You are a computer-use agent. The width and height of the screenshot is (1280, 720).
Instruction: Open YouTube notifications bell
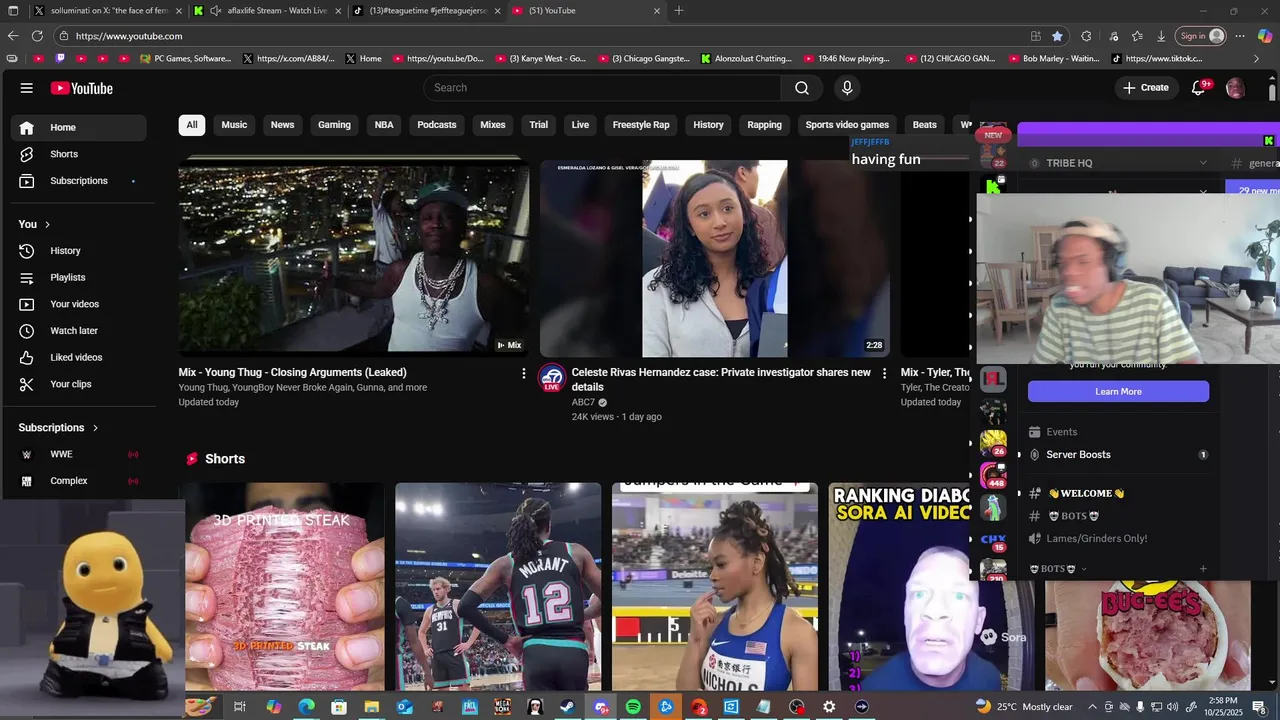[x=1199, y=88]
